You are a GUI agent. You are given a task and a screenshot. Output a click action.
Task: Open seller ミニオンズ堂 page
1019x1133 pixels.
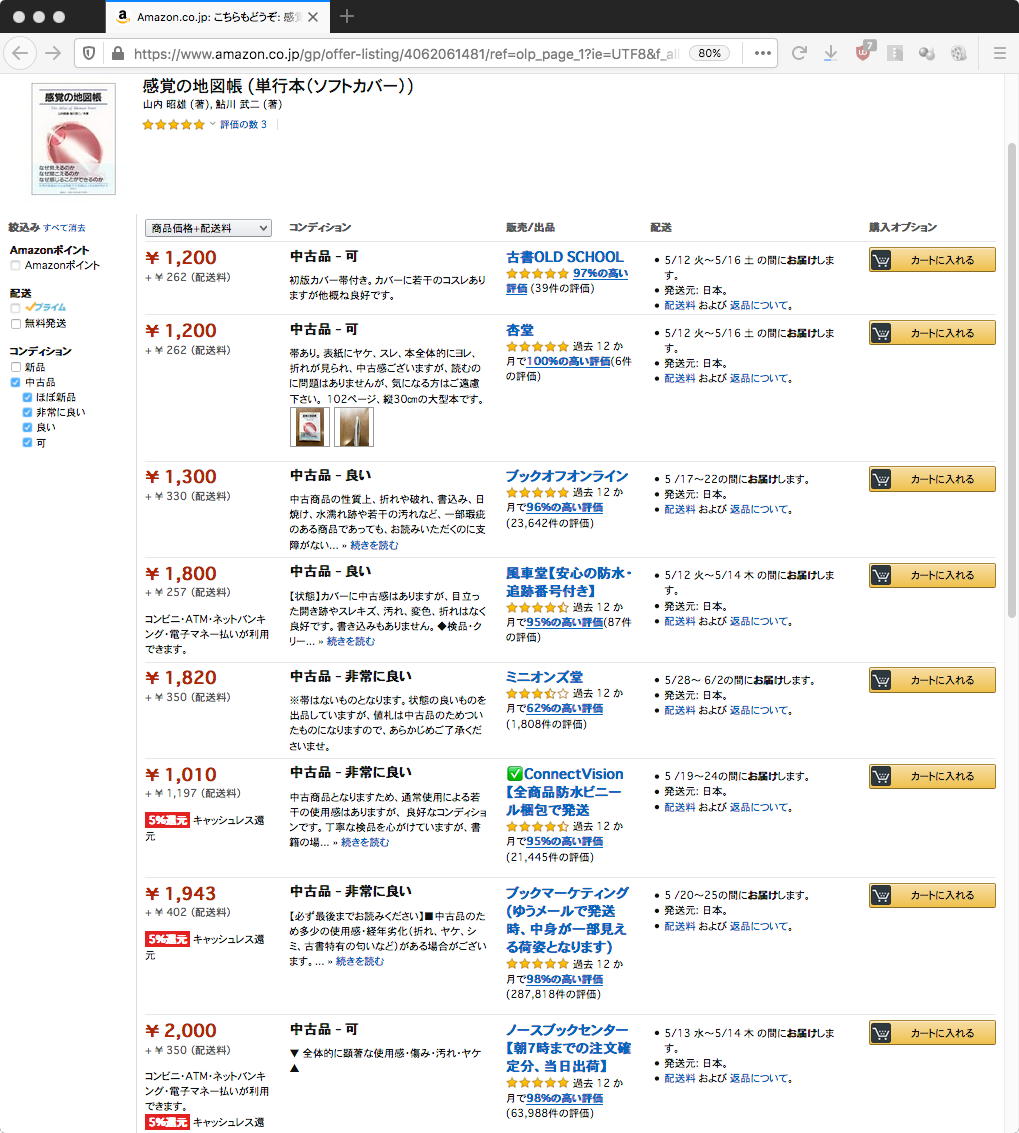coord(544,677)
